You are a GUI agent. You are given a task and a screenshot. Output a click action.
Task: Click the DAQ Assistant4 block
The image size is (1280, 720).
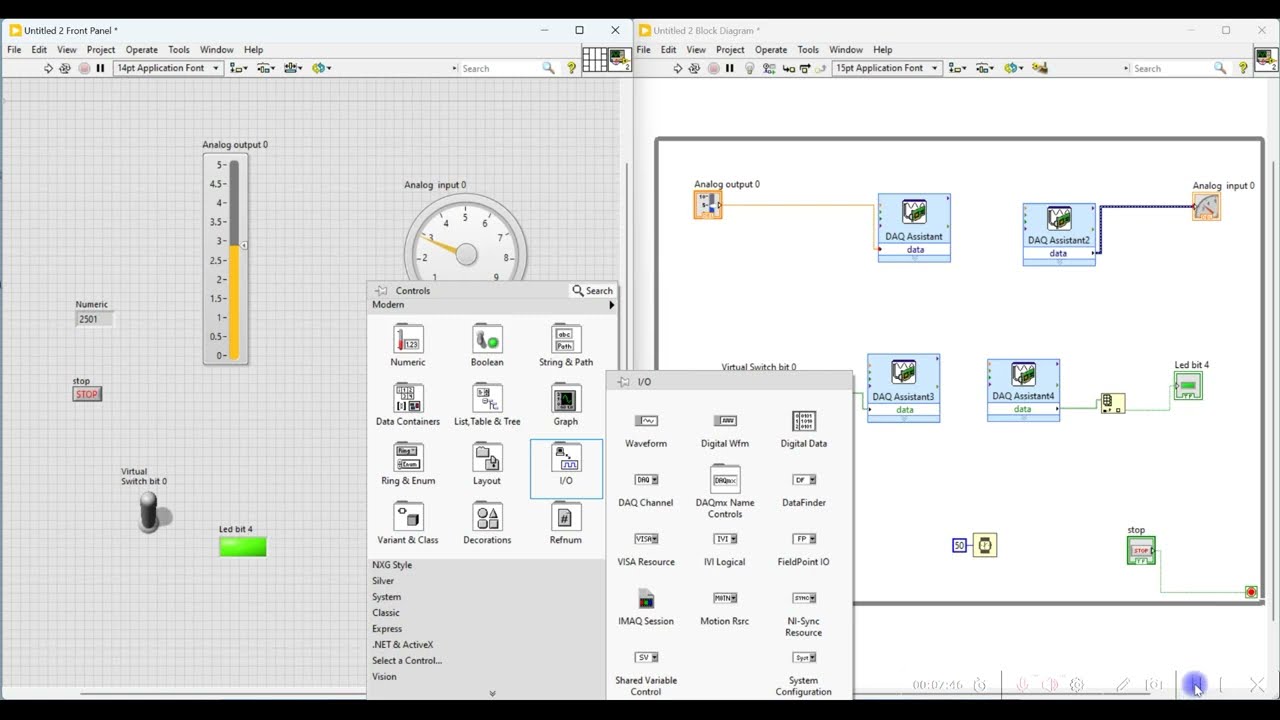coord(1023,390)
